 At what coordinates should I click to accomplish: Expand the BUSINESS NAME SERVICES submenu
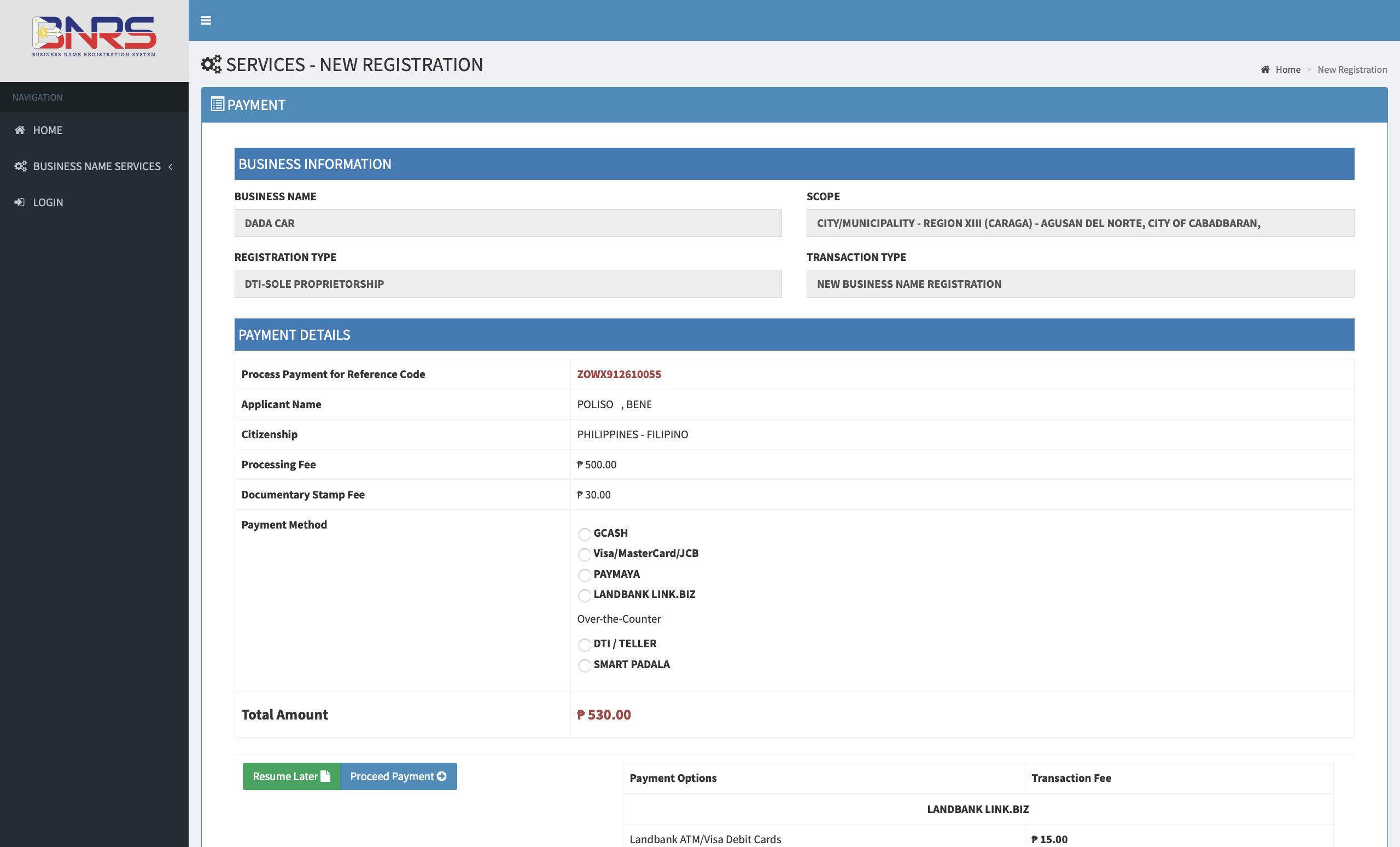(97, 166)
